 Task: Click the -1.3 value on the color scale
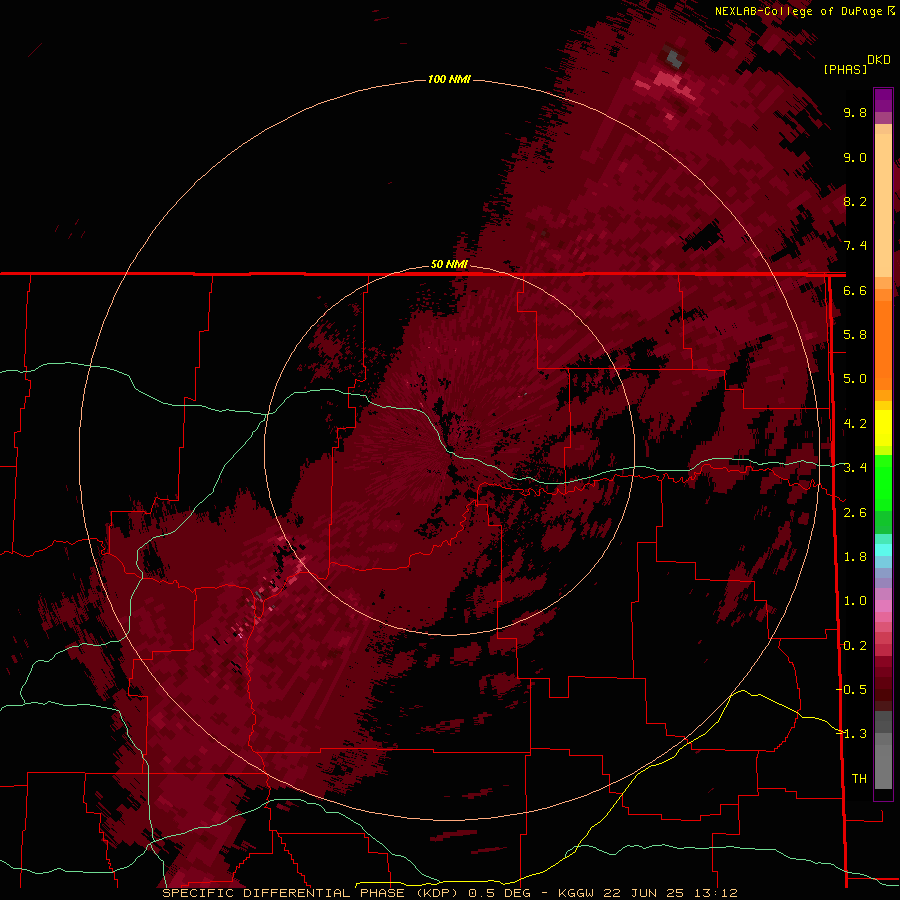852,734
